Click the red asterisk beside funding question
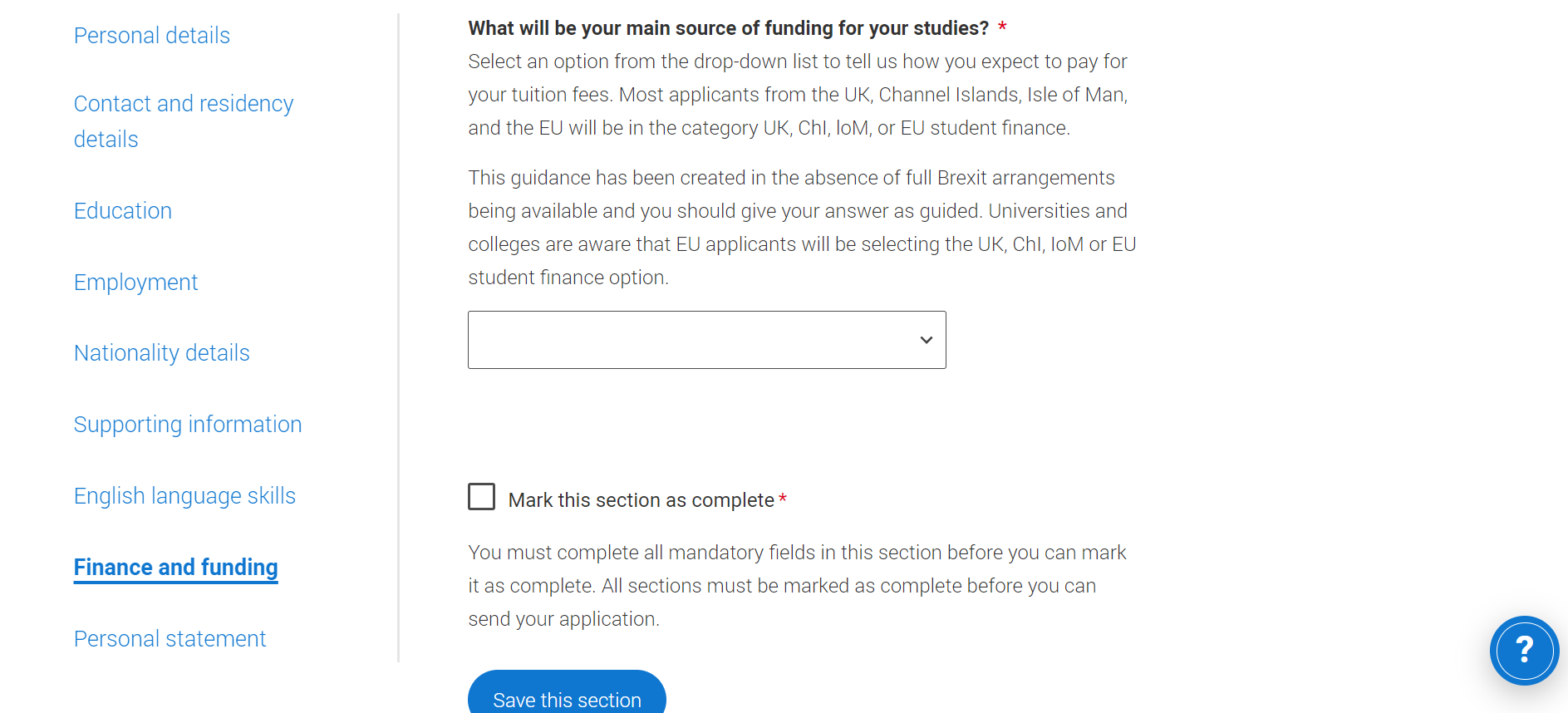Image resolution: width=1568 pixels, height=713 pixels. [1003, 28]
